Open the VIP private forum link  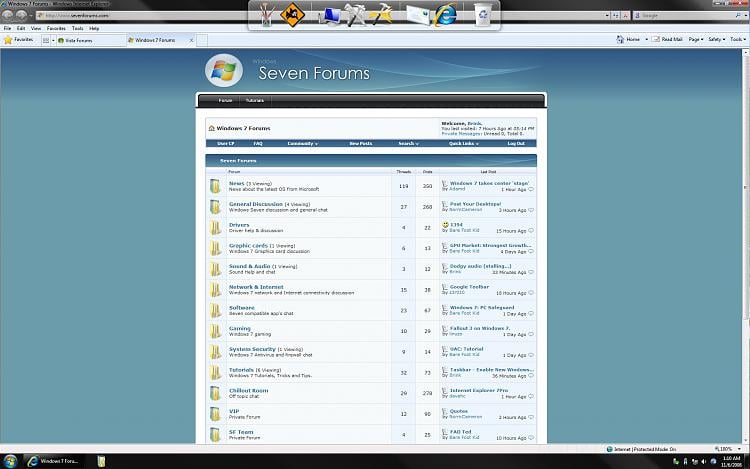[234, 411]
